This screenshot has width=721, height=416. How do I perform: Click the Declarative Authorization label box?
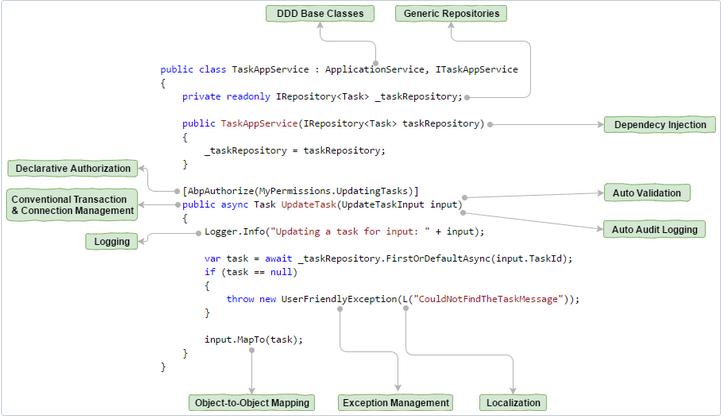[x=73, y=168]
